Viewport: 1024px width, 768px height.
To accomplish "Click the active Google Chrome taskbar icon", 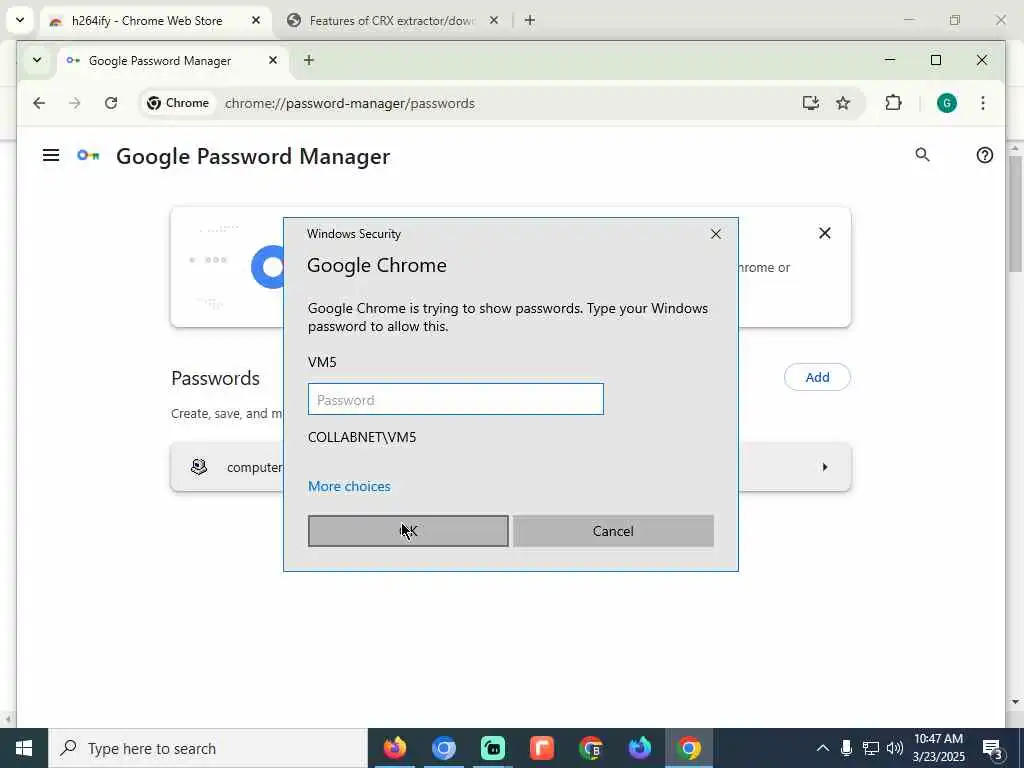I will pos(688,748).
